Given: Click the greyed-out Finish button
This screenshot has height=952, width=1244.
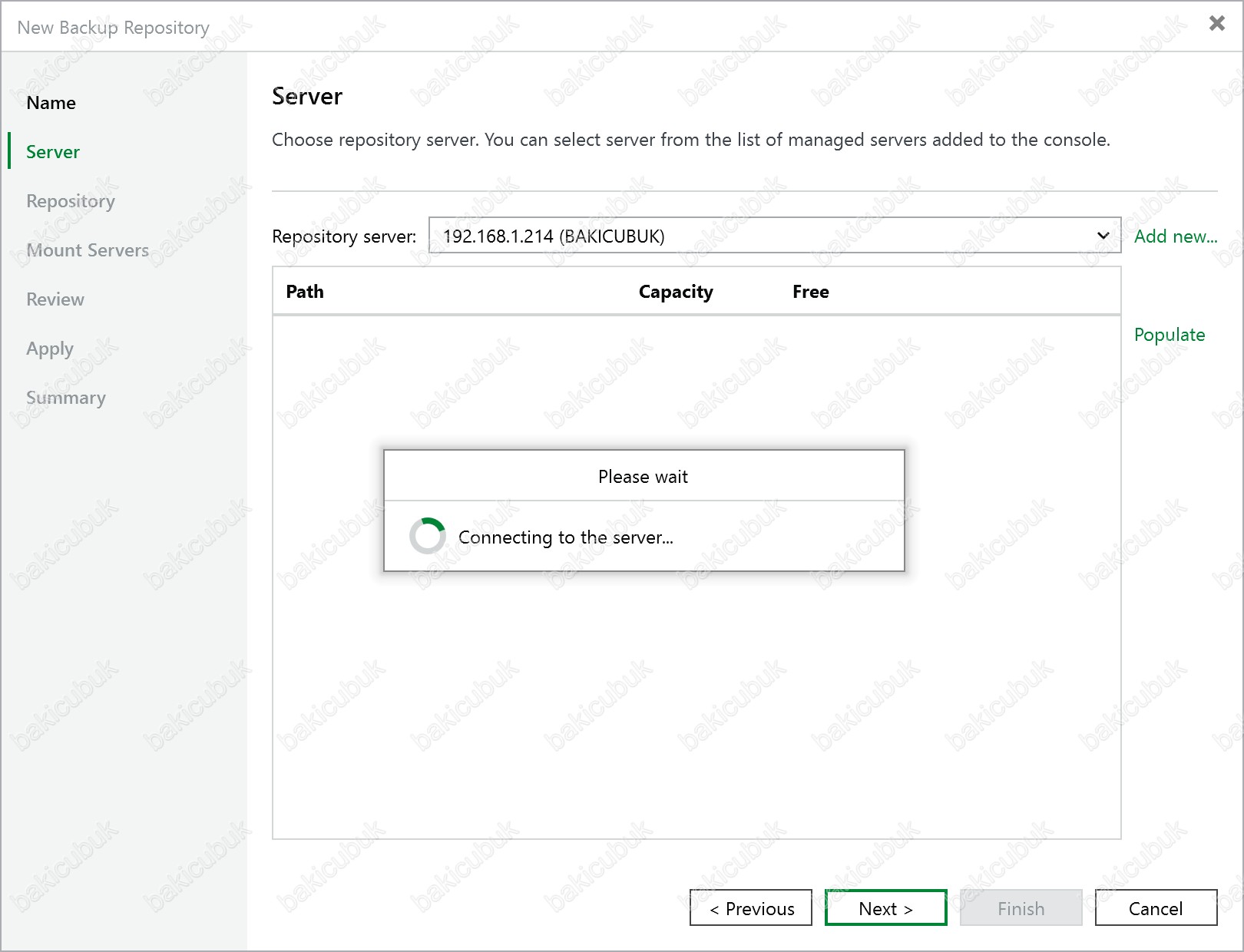Looking at the screenshot, I should 1021,908.
